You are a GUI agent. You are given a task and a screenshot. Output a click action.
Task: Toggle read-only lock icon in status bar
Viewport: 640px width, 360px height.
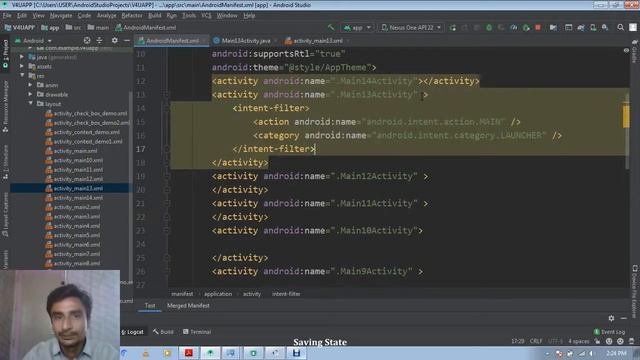pyautogui.click(x=597, y=341)
